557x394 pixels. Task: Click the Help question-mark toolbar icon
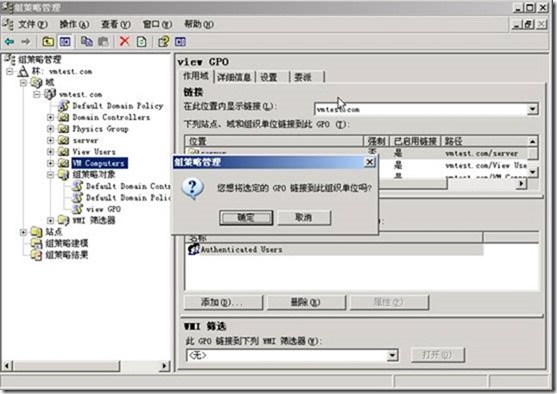tap(163, 42)
